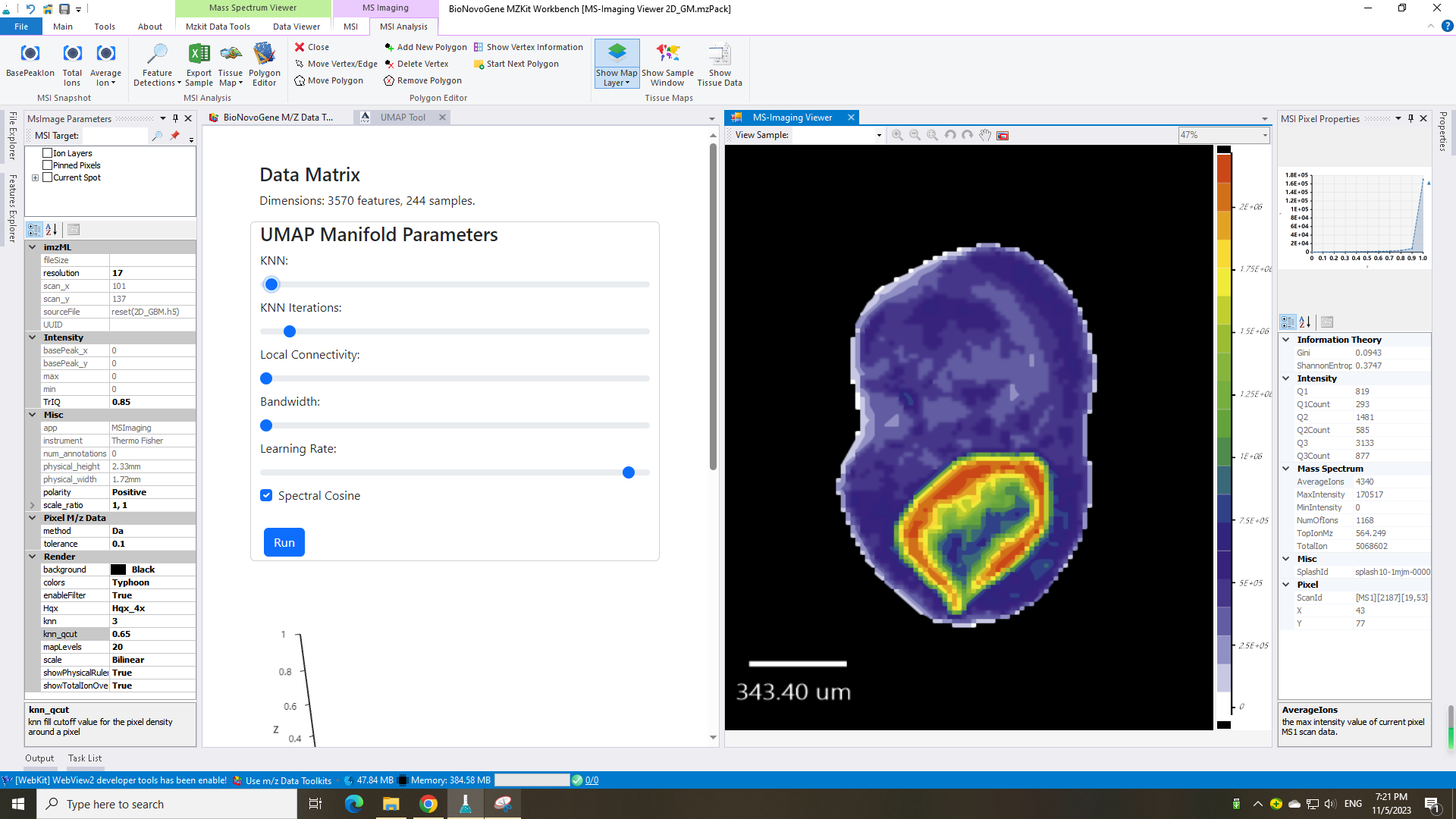Click the pan hand tool in viewer
1456x819 pixels.
984,135
